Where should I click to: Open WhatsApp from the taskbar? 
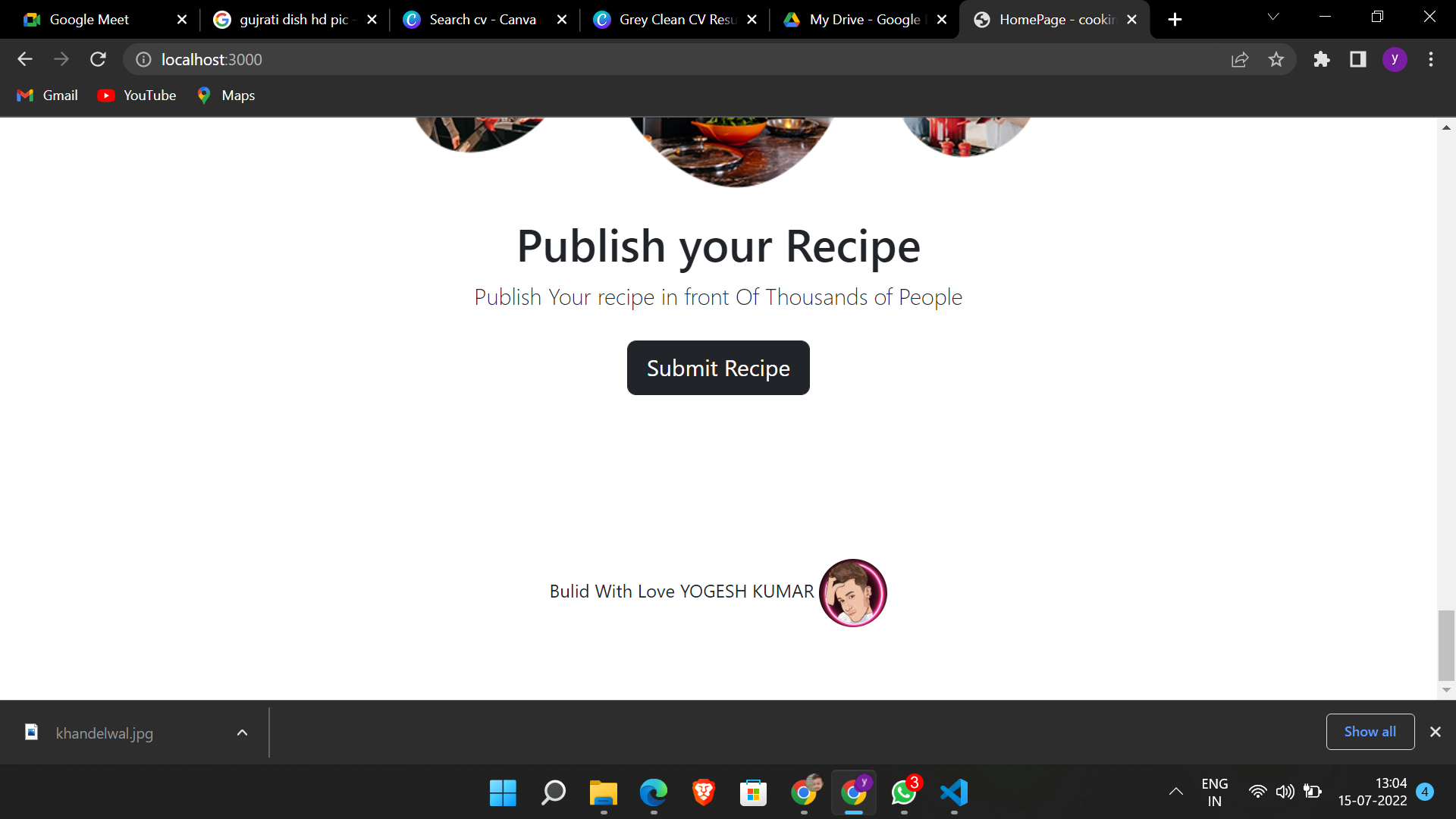click(x=903, y=793)
